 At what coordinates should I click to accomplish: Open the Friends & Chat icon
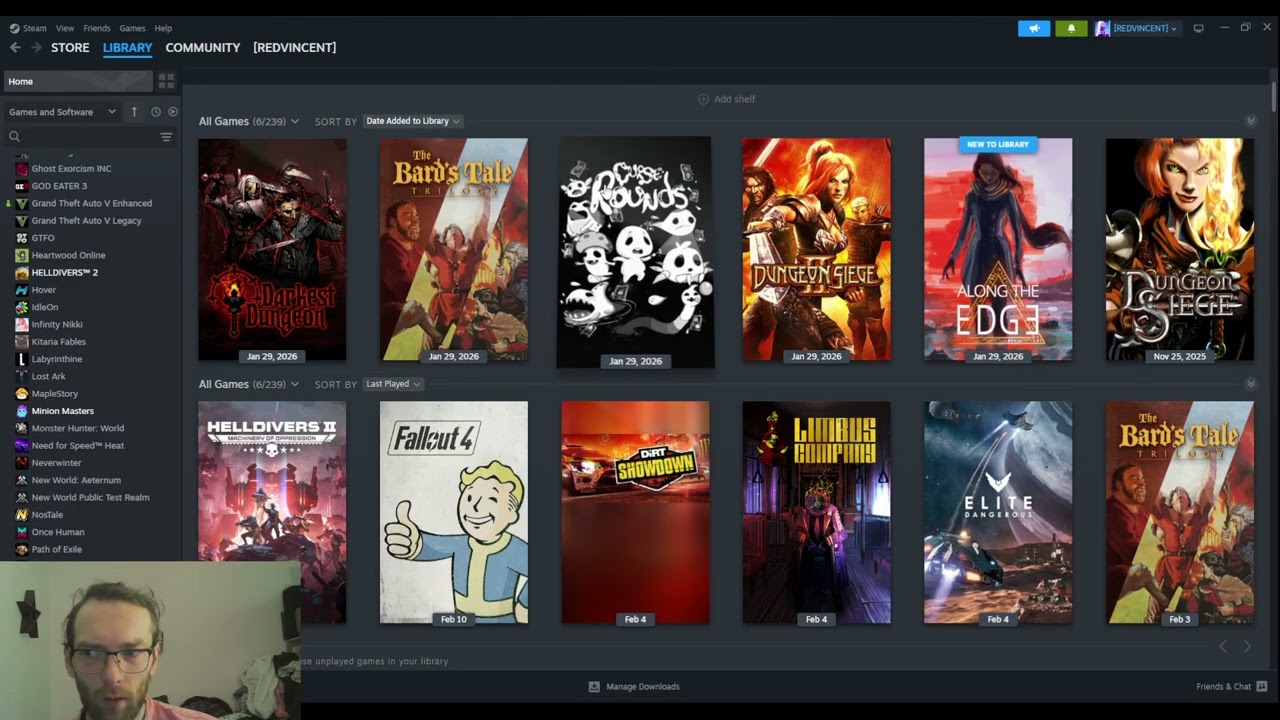click(x=1262, y=687)
